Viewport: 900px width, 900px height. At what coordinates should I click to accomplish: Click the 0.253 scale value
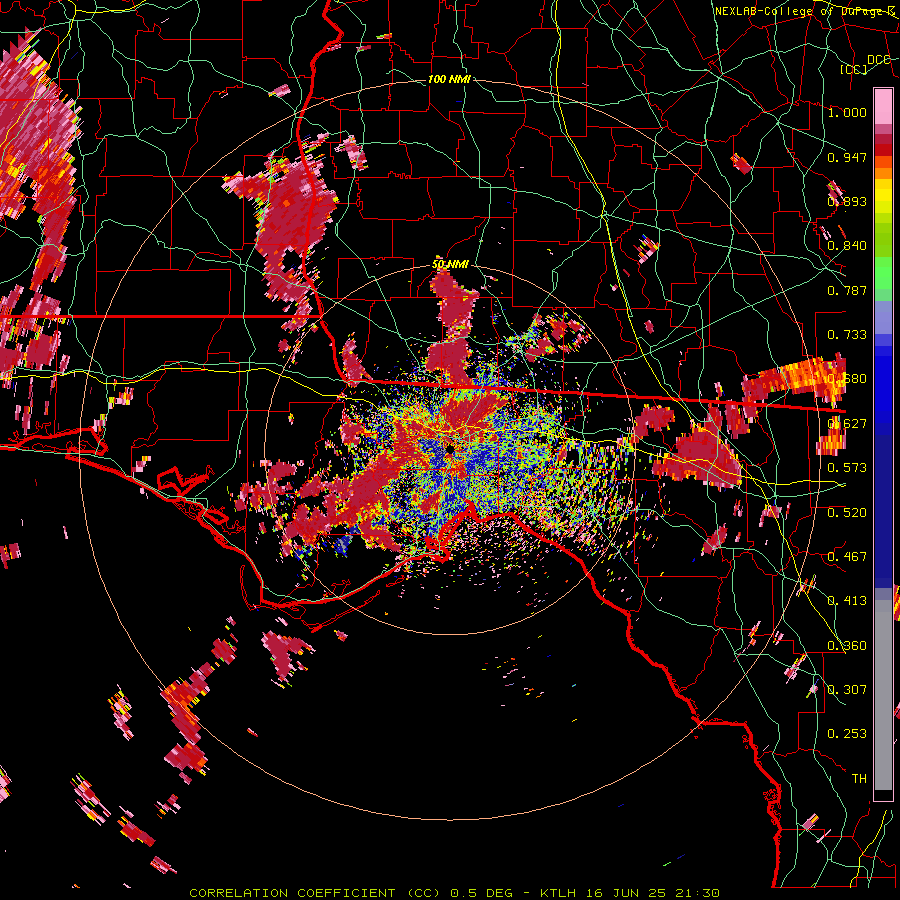coord(847,734)
